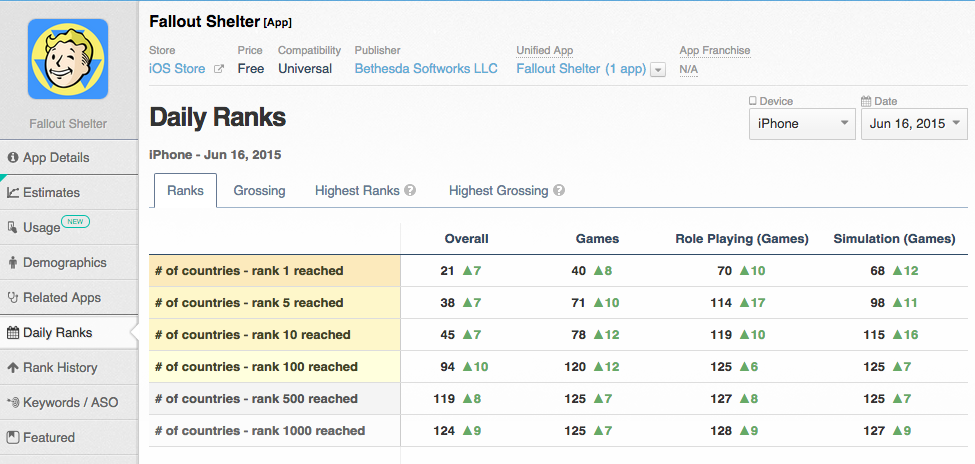Click the chart icon beside Estimates
This screenshot has height=464, width=975.
coord(13,192)
